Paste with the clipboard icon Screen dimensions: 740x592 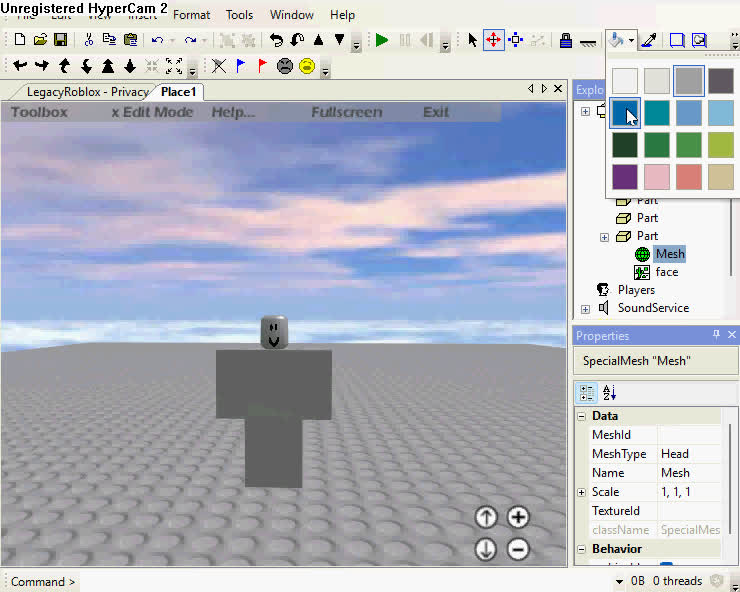coord(130,40)
